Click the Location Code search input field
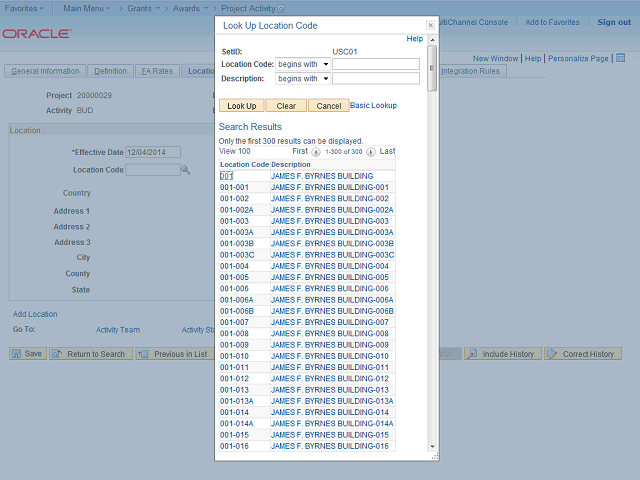640x480 pixels. click(375, 64)
